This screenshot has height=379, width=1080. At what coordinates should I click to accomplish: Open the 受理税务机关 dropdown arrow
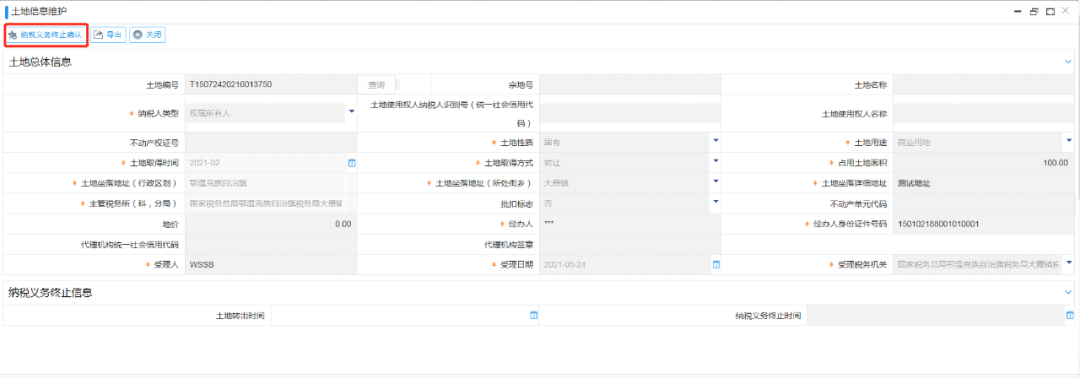[1069, 263]
